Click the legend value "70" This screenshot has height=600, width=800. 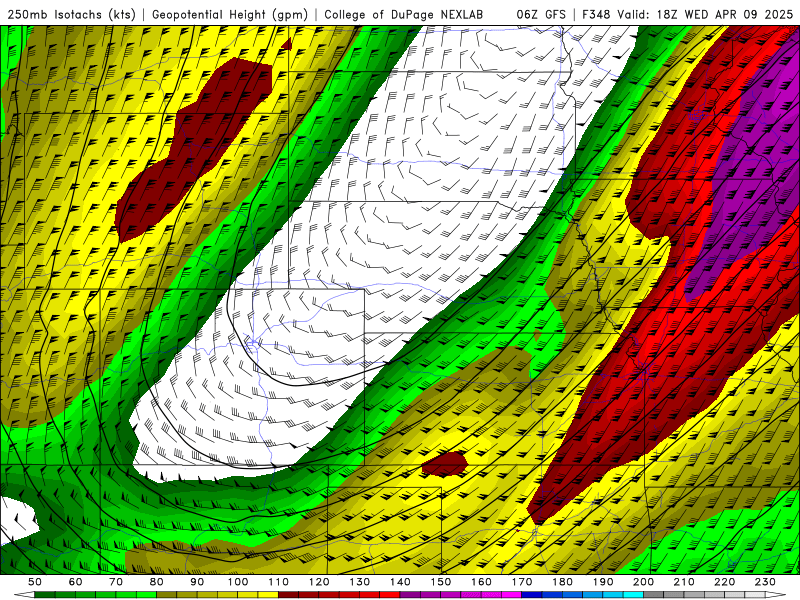point(116,582)
